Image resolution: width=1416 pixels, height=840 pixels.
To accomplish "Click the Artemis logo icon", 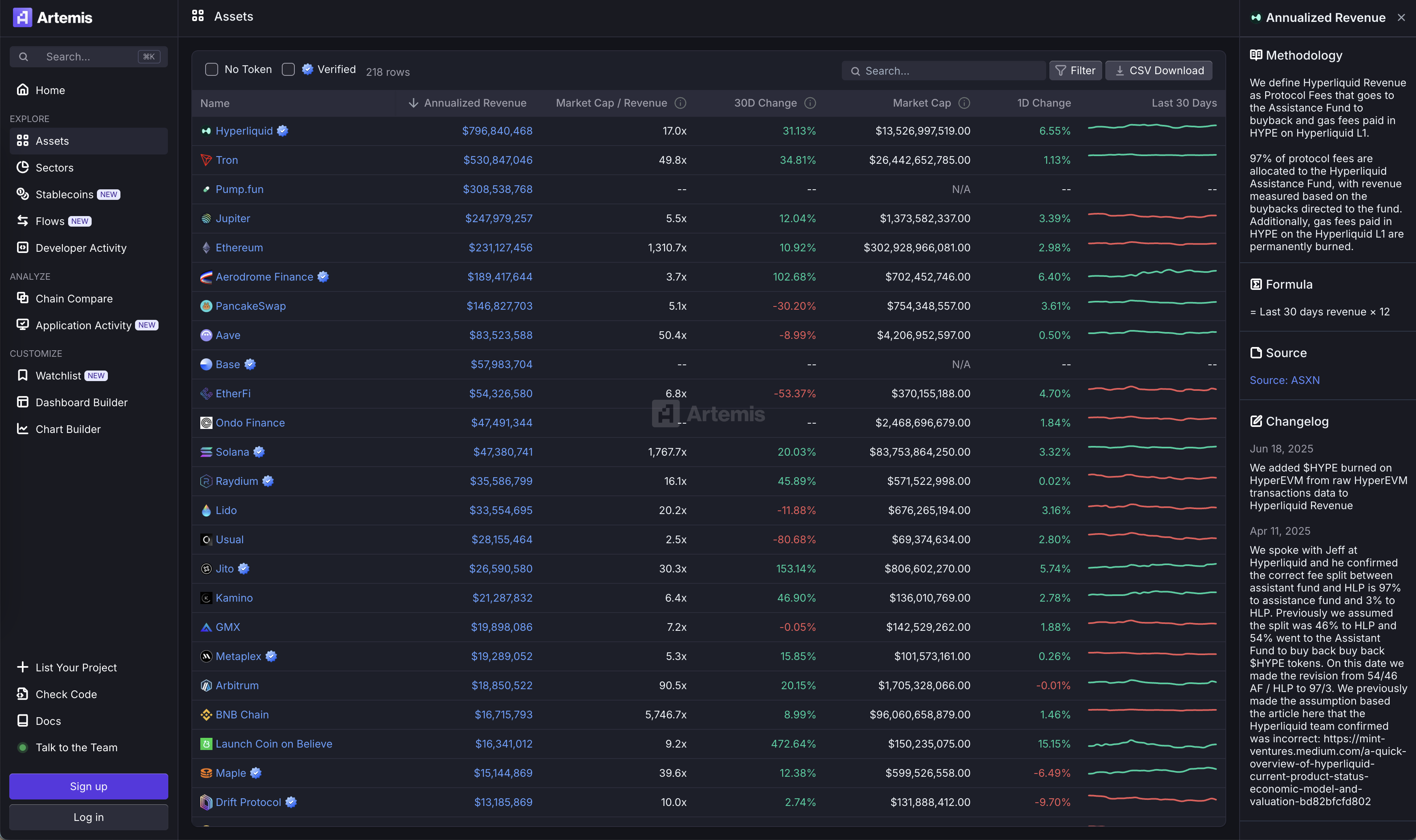I will 22,17.
